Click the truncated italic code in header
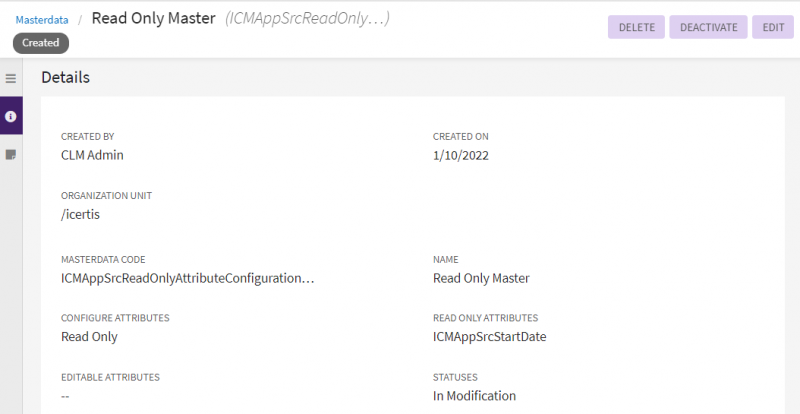Screen dimensions: 800x414 pyautogui.click(x=307, y=19)
